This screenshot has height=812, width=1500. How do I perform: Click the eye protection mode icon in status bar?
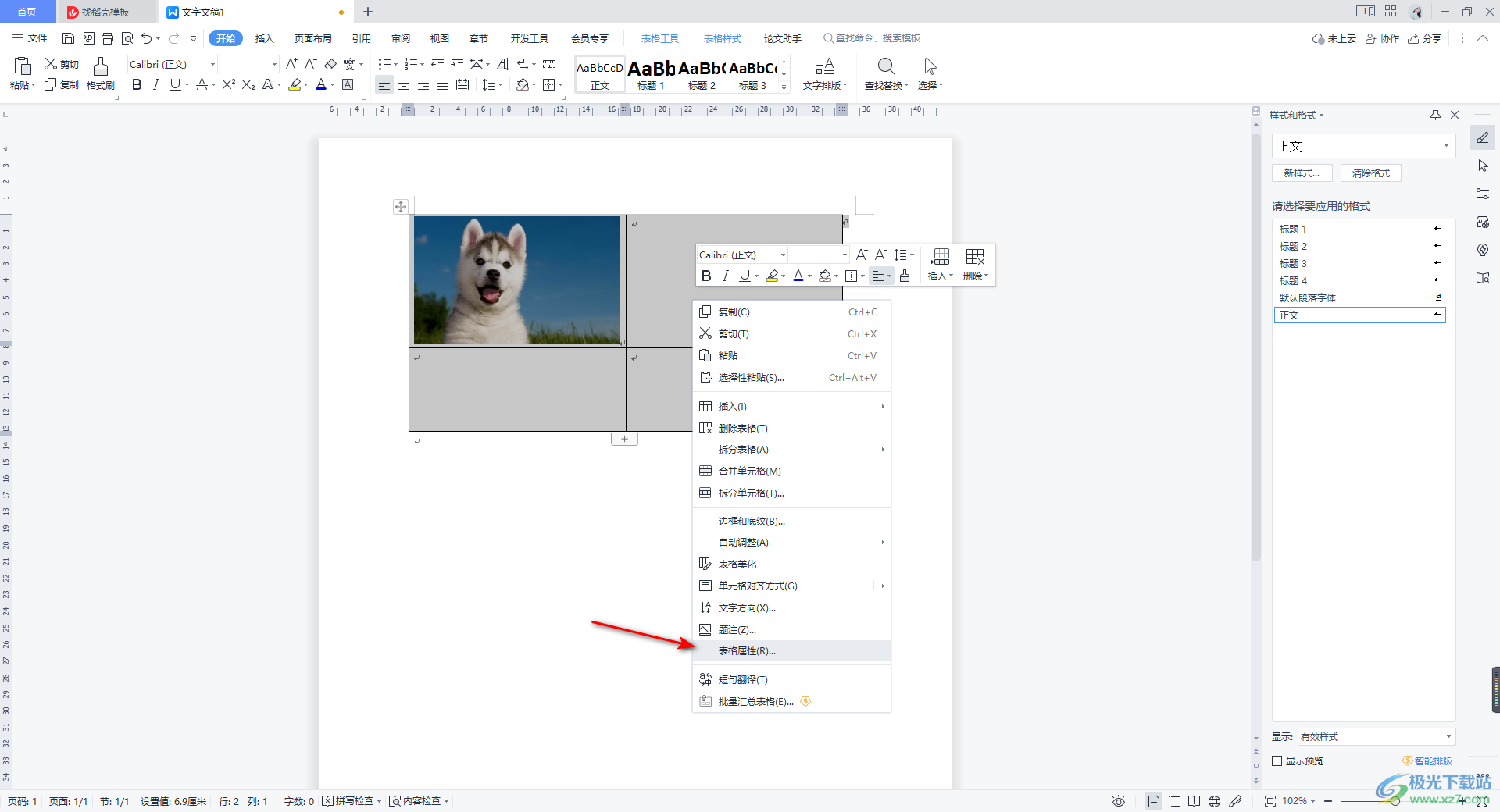pos(1119,801)
